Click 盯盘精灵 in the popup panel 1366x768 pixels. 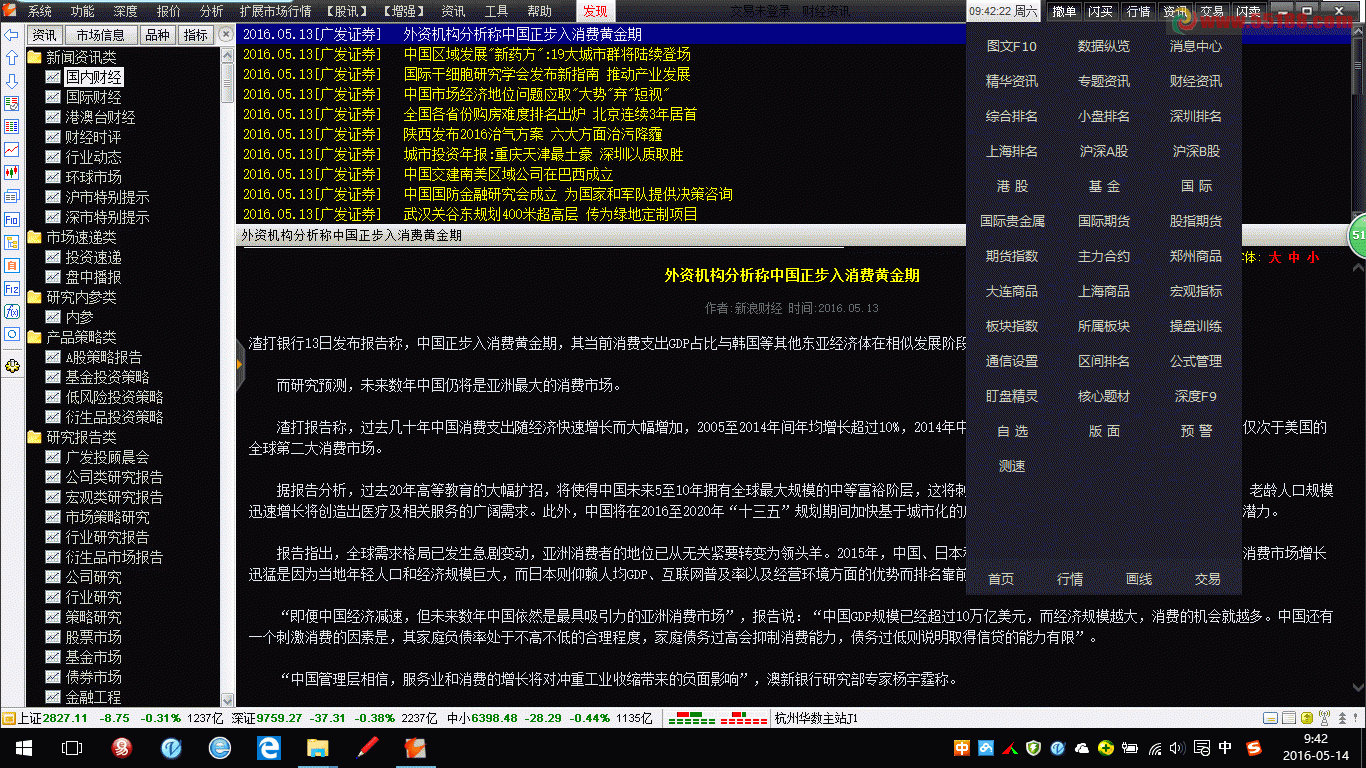pos(1012,396)
